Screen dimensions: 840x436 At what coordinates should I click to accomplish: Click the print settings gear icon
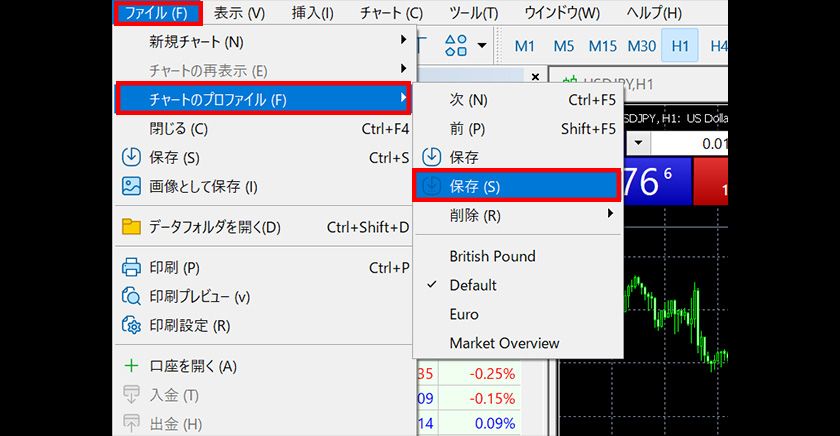point(131,325)
